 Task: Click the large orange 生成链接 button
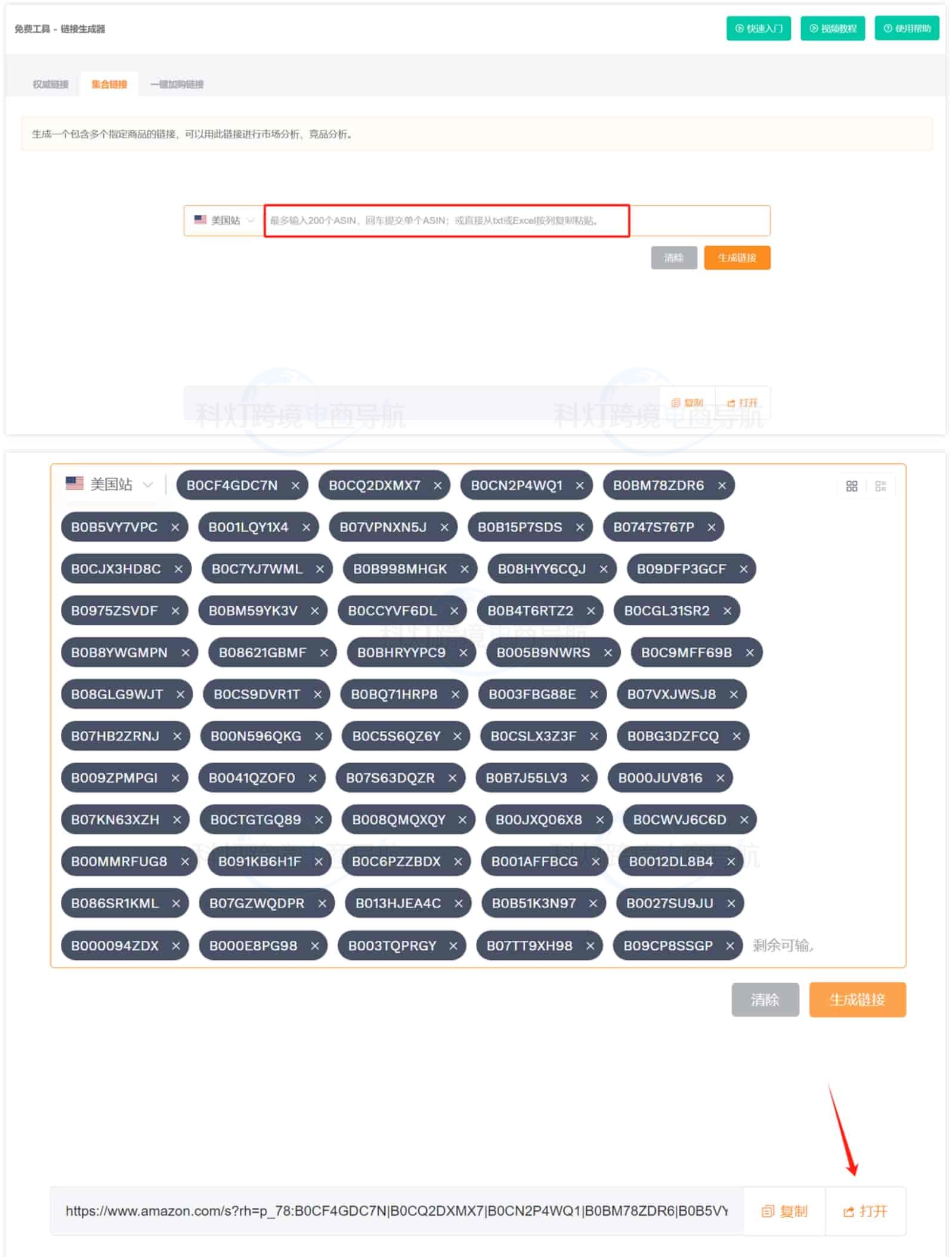click(x=857, y=999)
